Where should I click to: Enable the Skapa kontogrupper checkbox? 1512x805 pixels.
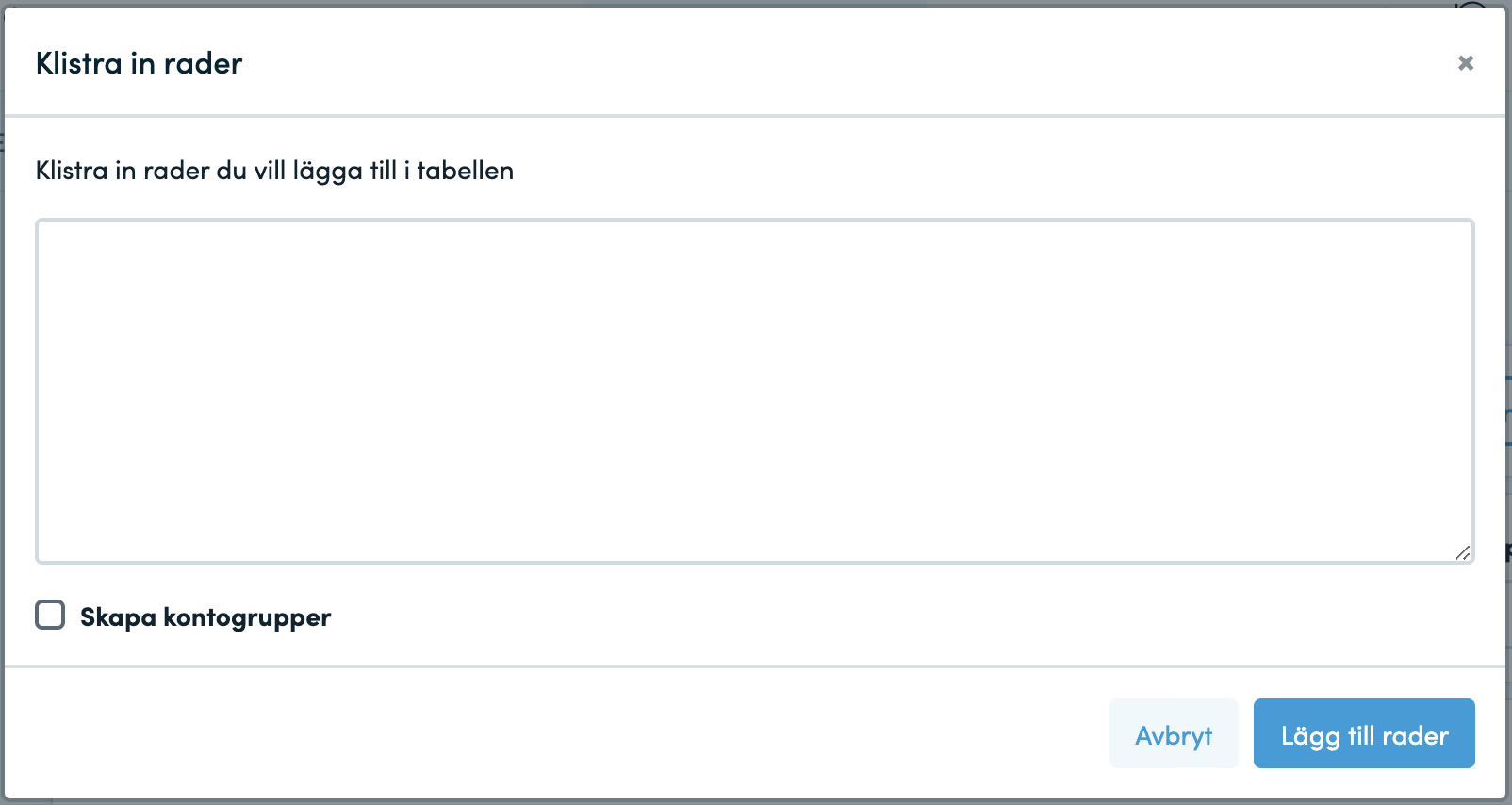(50, 615)
